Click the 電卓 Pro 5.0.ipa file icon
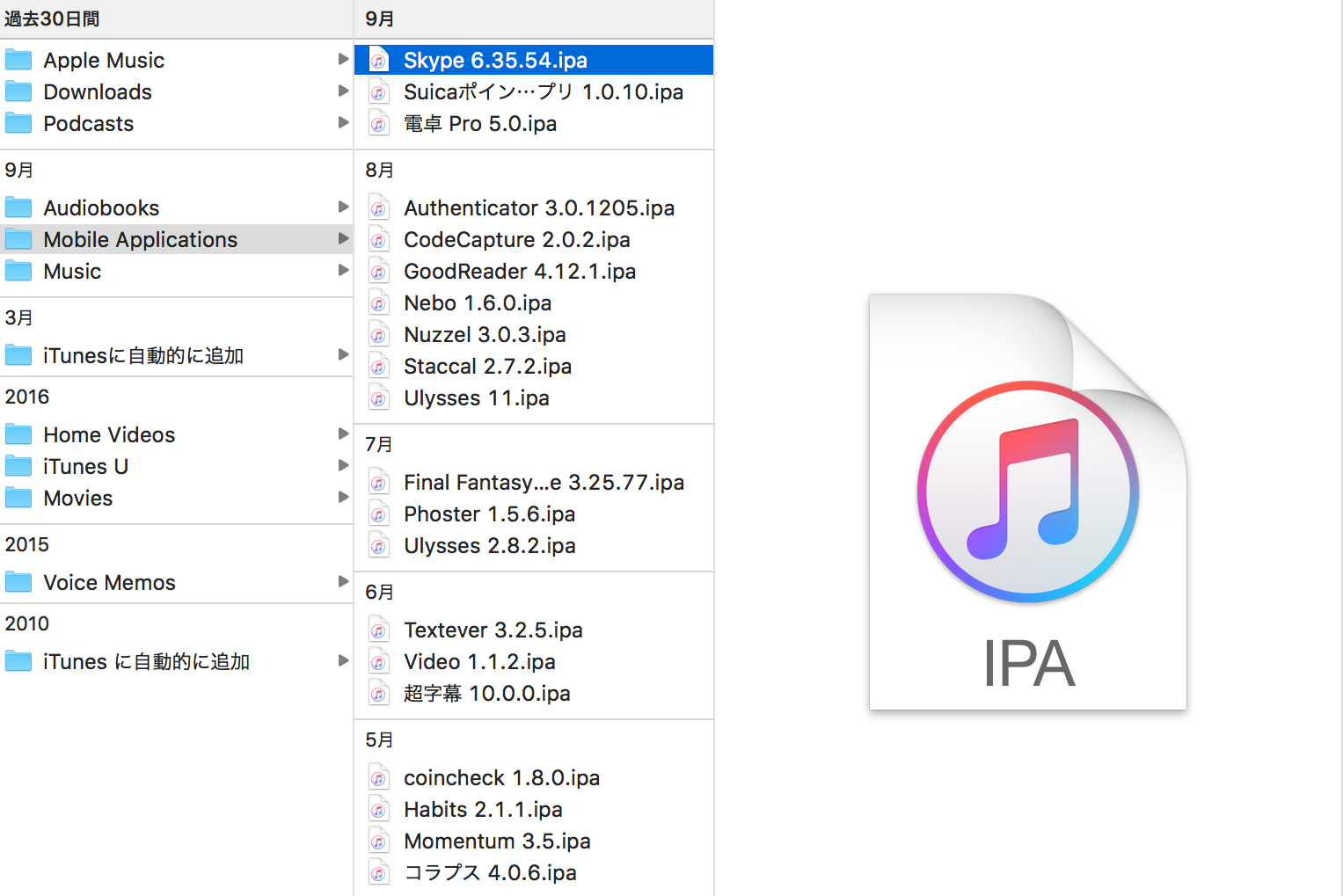 [378, 123]
